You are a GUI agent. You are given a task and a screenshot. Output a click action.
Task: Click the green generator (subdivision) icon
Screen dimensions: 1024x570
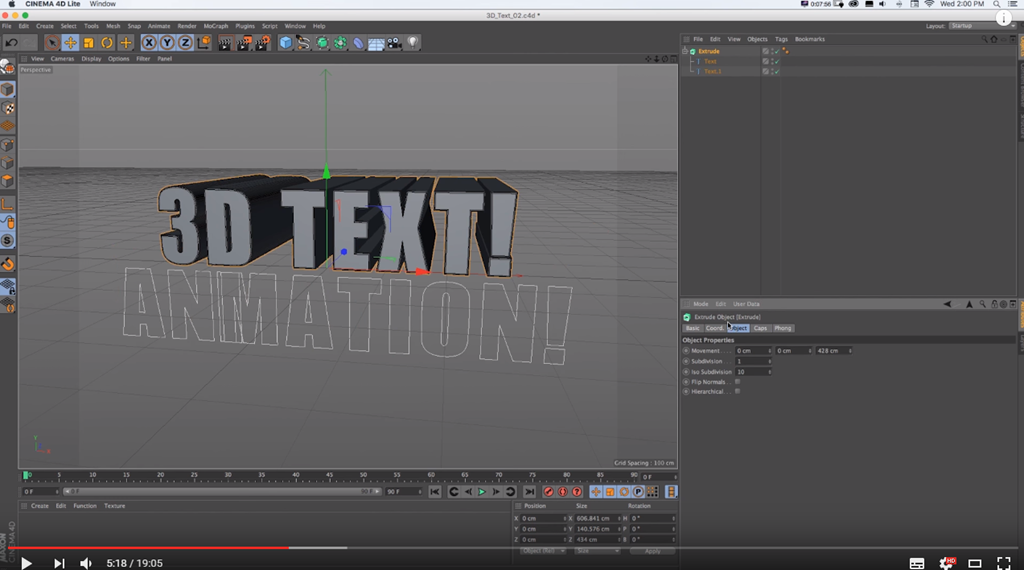coord(322,43)
